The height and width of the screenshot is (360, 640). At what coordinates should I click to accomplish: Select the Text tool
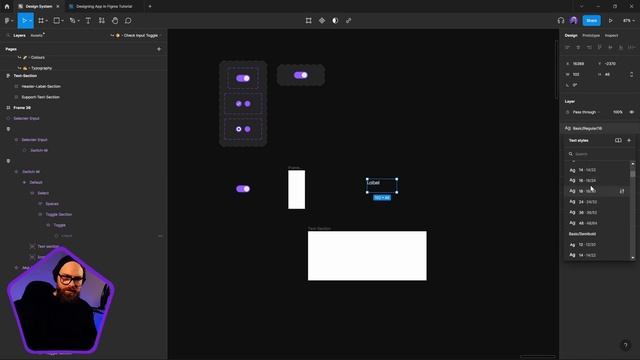(x=88, y=20)
